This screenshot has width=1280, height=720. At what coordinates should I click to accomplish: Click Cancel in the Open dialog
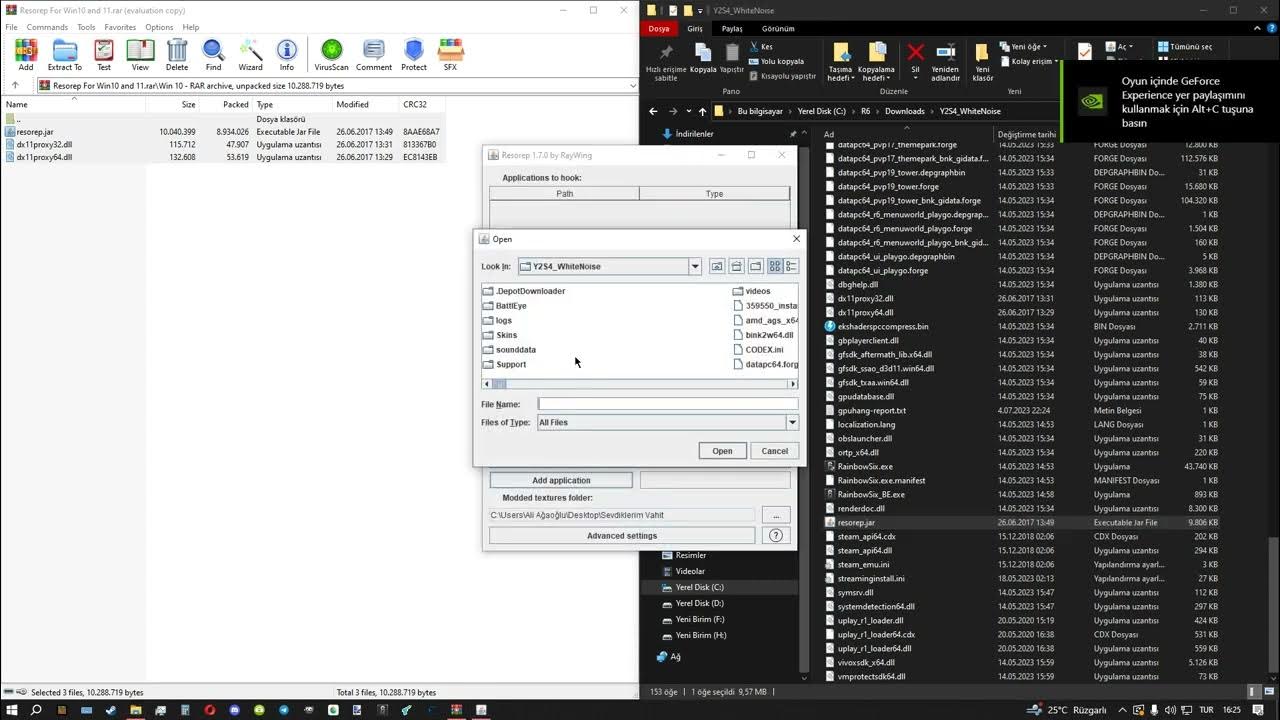pyautogui.click(x=775, y=451)
